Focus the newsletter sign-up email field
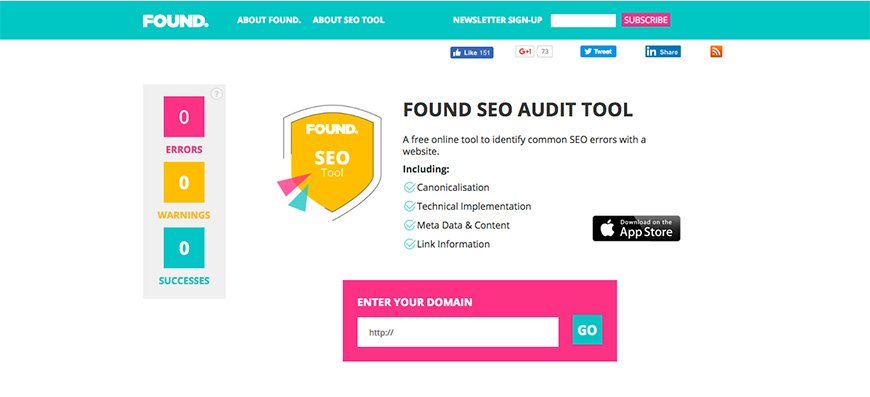870x397 pixels. pos(583,21)
